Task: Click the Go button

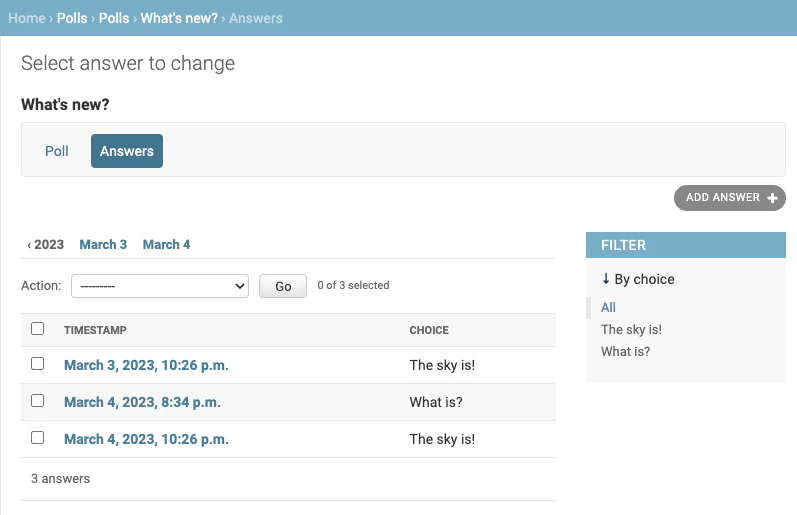Action: pos(283,286)
